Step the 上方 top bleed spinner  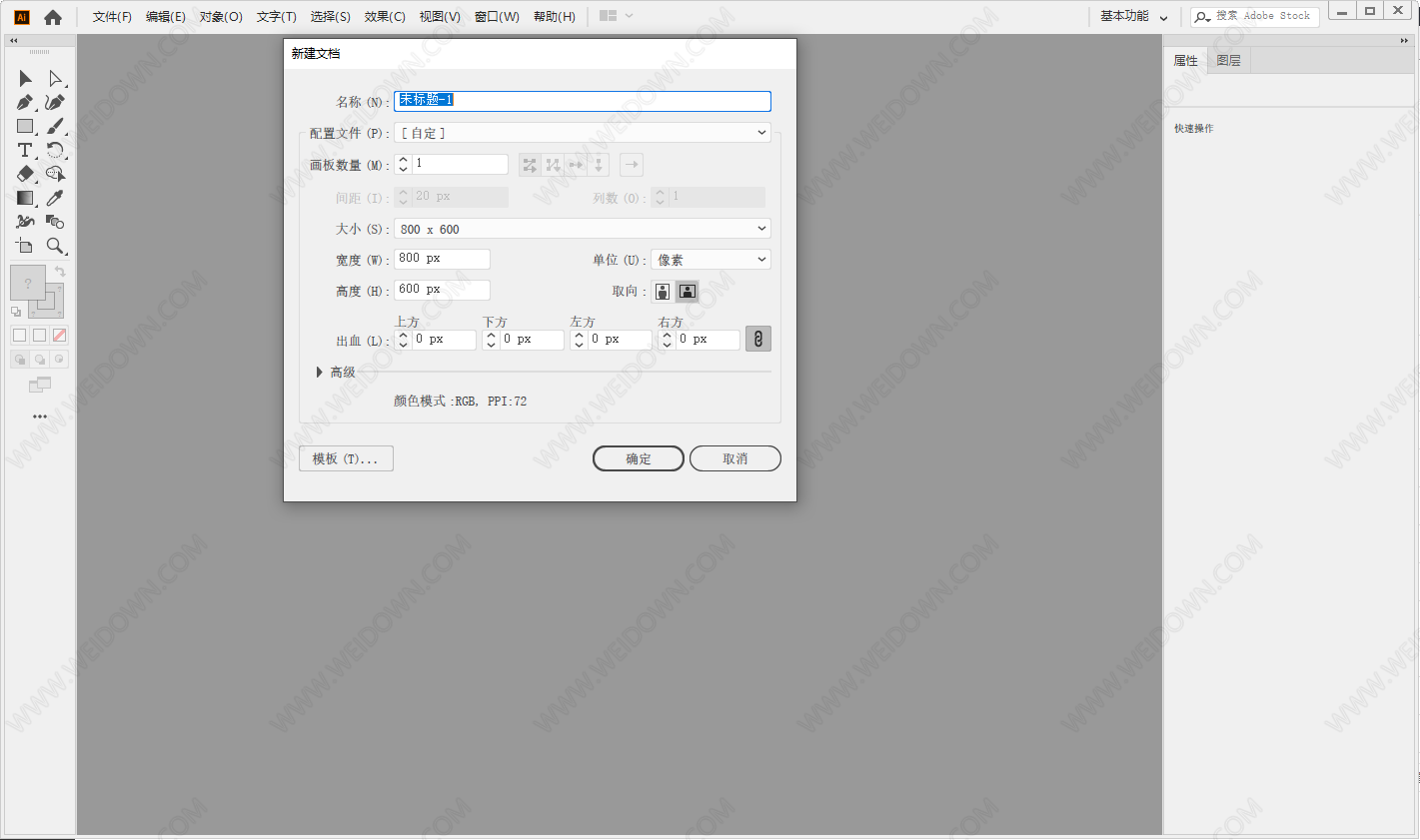click(x=403, y=340)
